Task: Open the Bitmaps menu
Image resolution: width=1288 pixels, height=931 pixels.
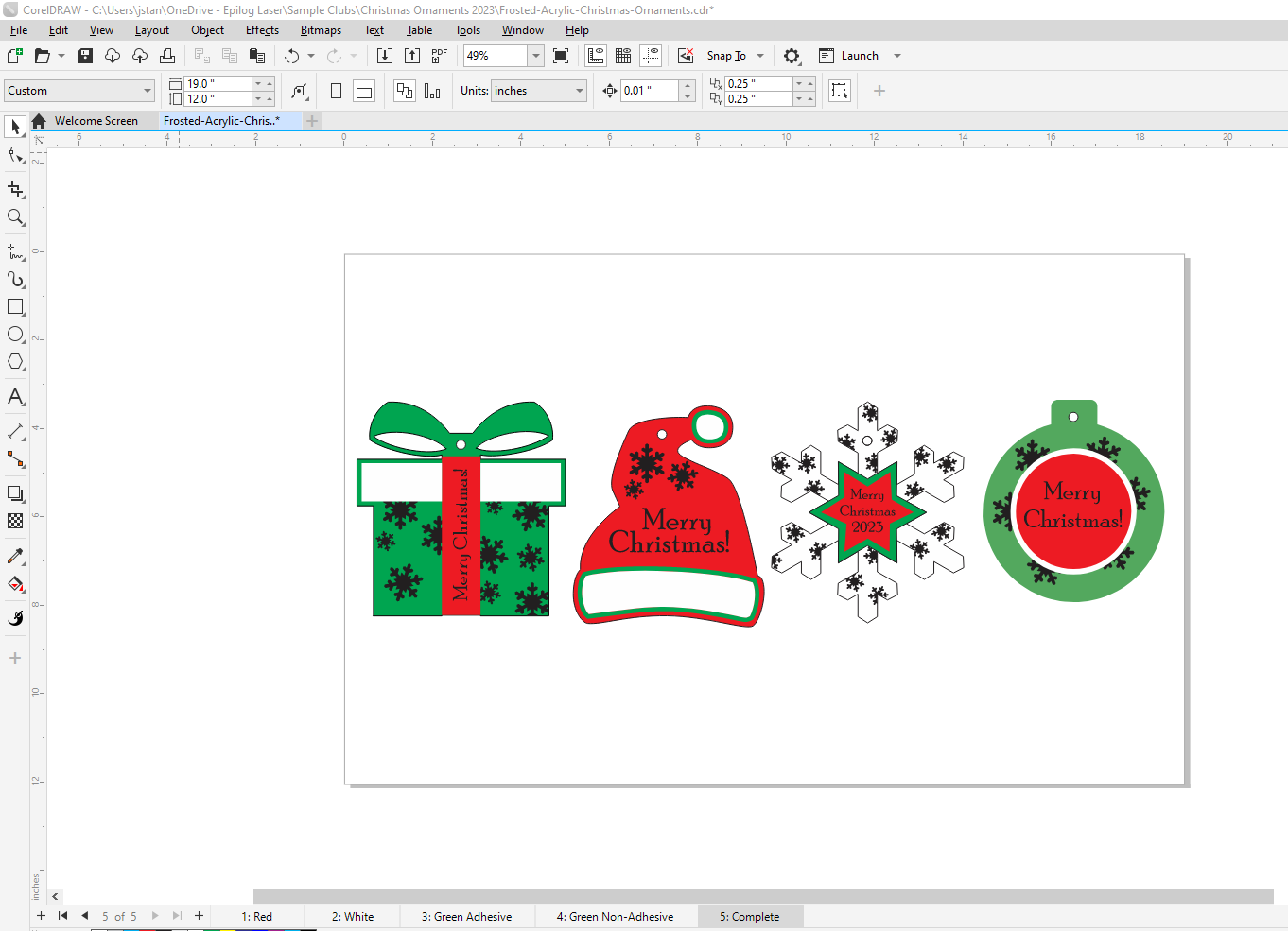Action: click(321, 30)
